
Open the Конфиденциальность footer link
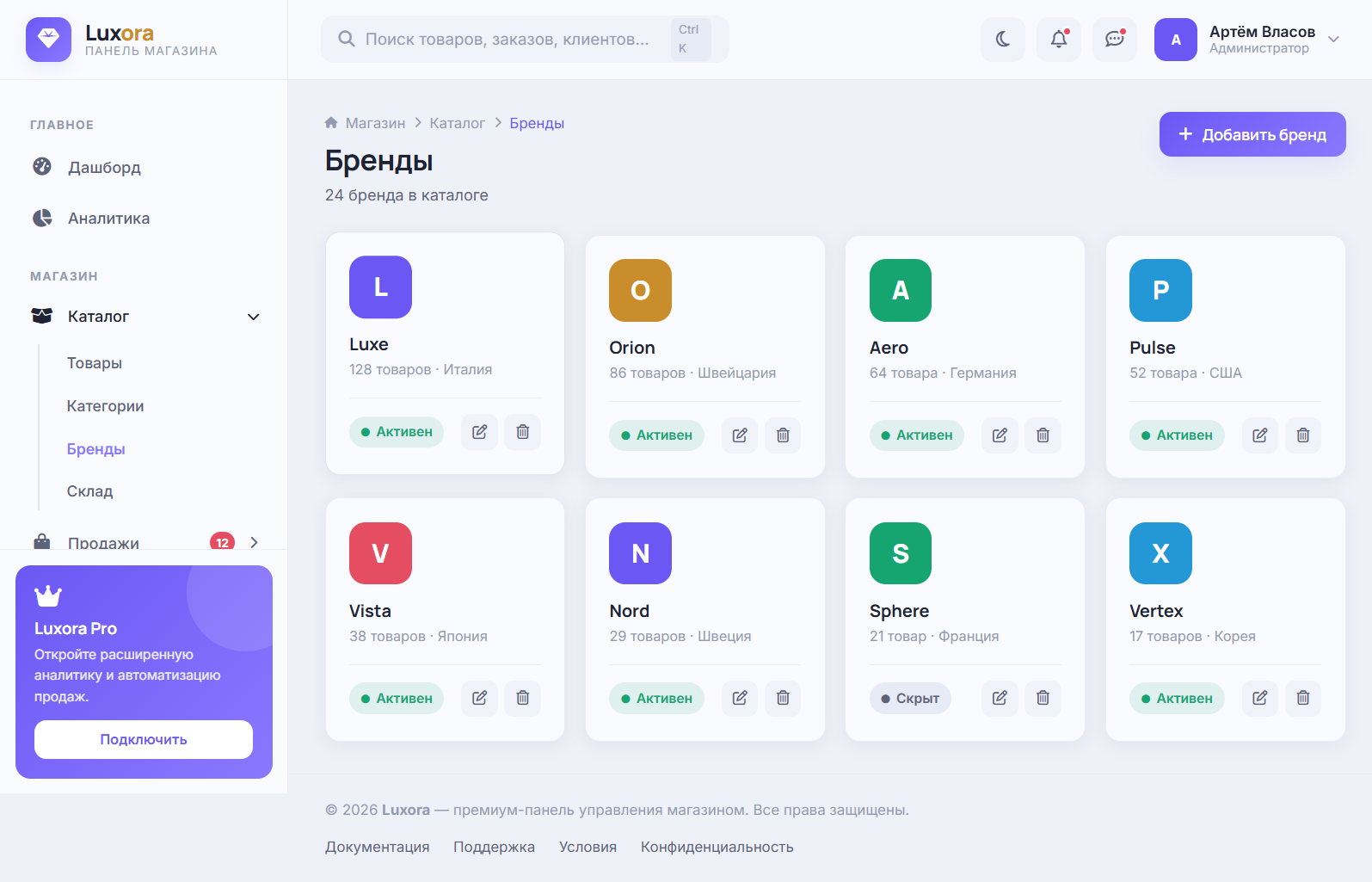coord(717,847)
